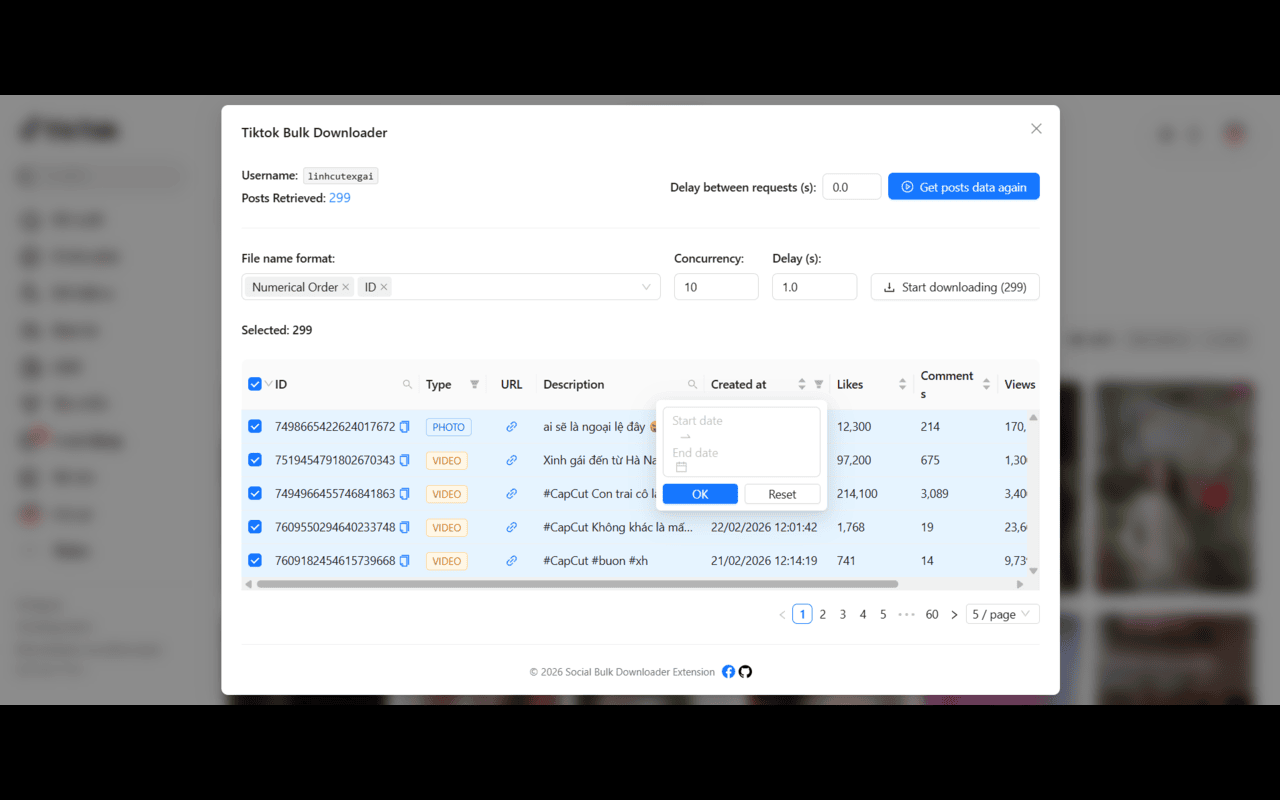
Task: Go to page 60 in pagination
Action: point(931,613)
